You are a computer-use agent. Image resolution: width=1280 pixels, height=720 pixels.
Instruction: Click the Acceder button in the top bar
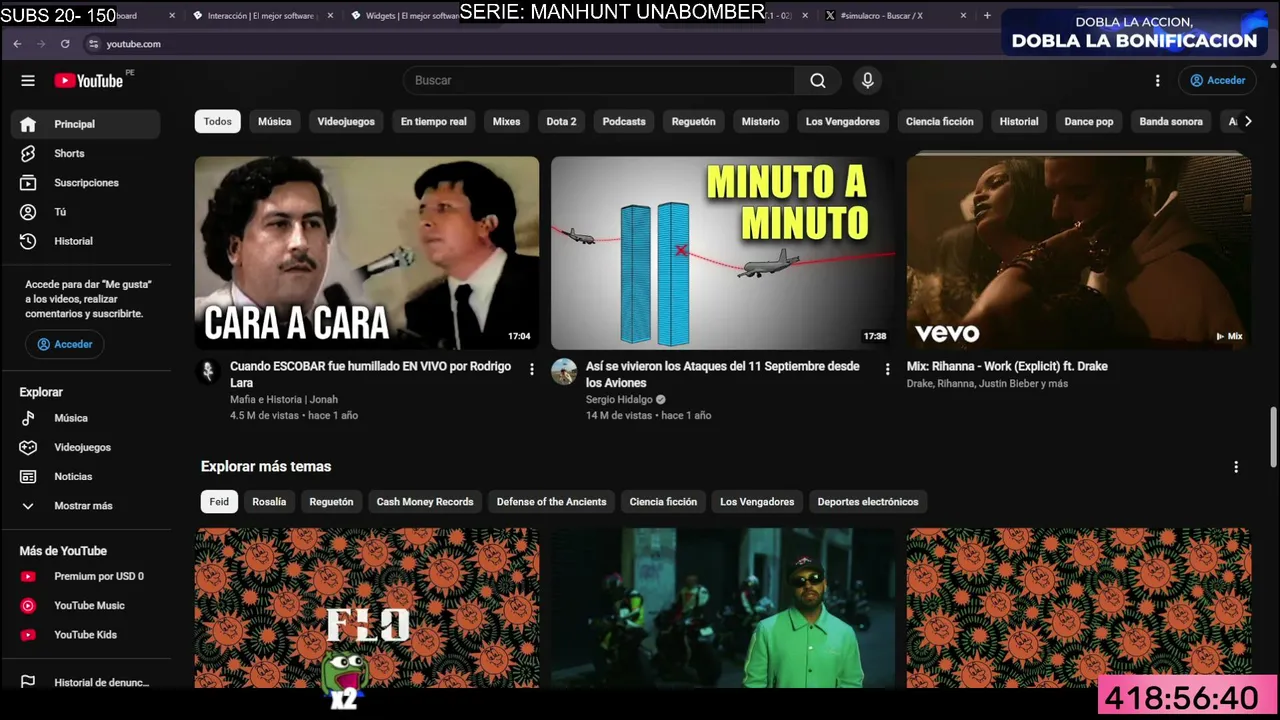pos(1217,80)
